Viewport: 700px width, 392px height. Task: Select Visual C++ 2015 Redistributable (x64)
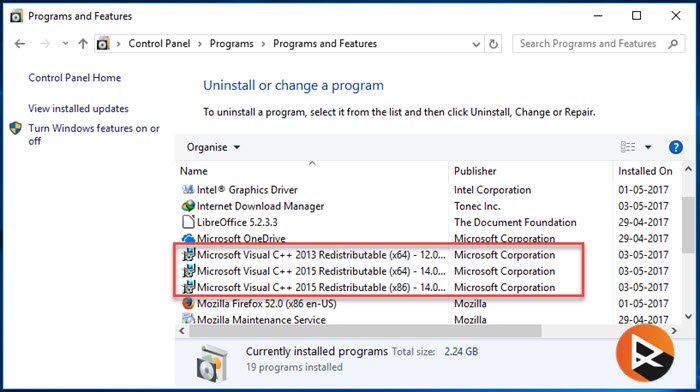pos(321,271)
